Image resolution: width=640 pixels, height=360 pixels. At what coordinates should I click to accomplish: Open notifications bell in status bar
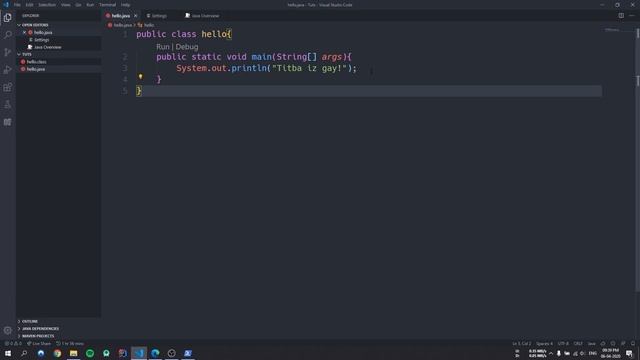[x=633, y=344]
